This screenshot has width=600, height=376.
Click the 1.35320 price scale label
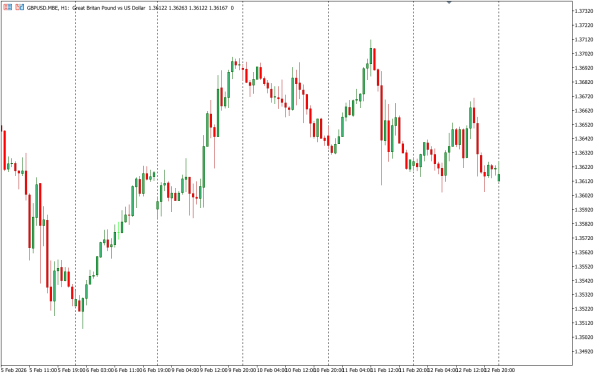(584, 295)
